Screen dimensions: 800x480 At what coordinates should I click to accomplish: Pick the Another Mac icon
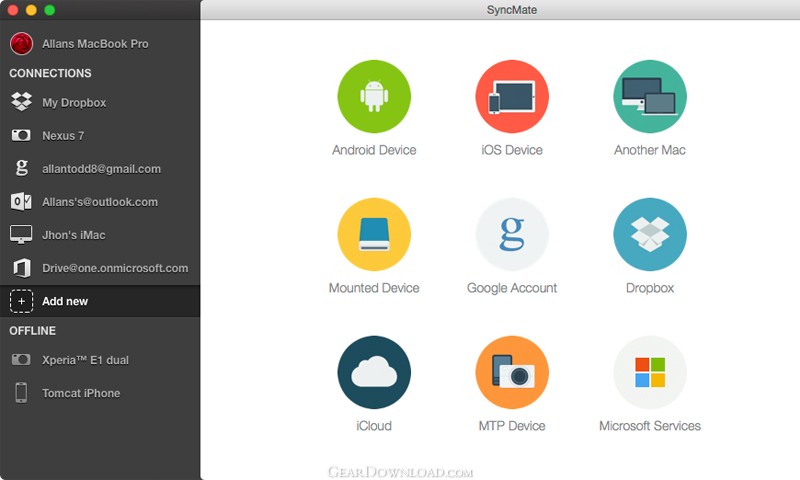pos(649,96)
